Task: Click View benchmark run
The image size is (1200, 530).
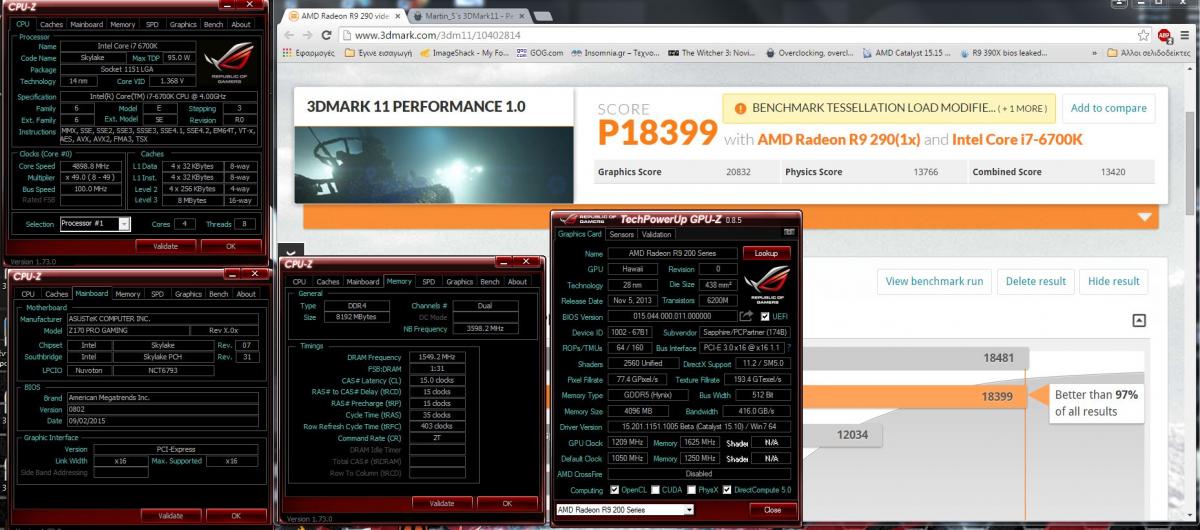Action: coord(934,282)
